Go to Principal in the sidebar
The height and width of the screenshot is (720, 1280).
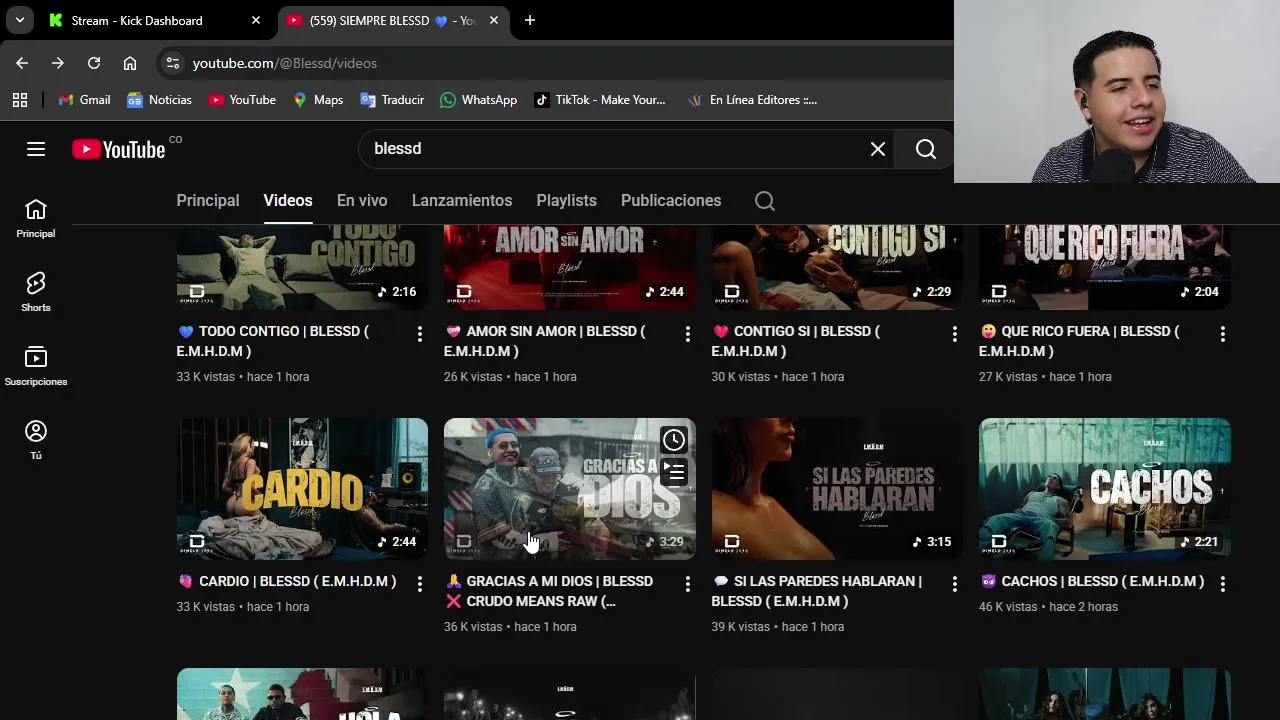pos(36,219)
